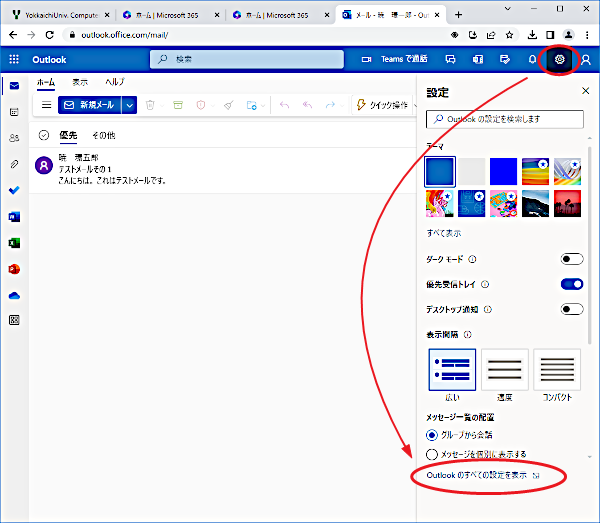This screenshot has width=600, height=523.
Task: Open Files attachments paperclip in sidebar
Action: coord(14,164)
